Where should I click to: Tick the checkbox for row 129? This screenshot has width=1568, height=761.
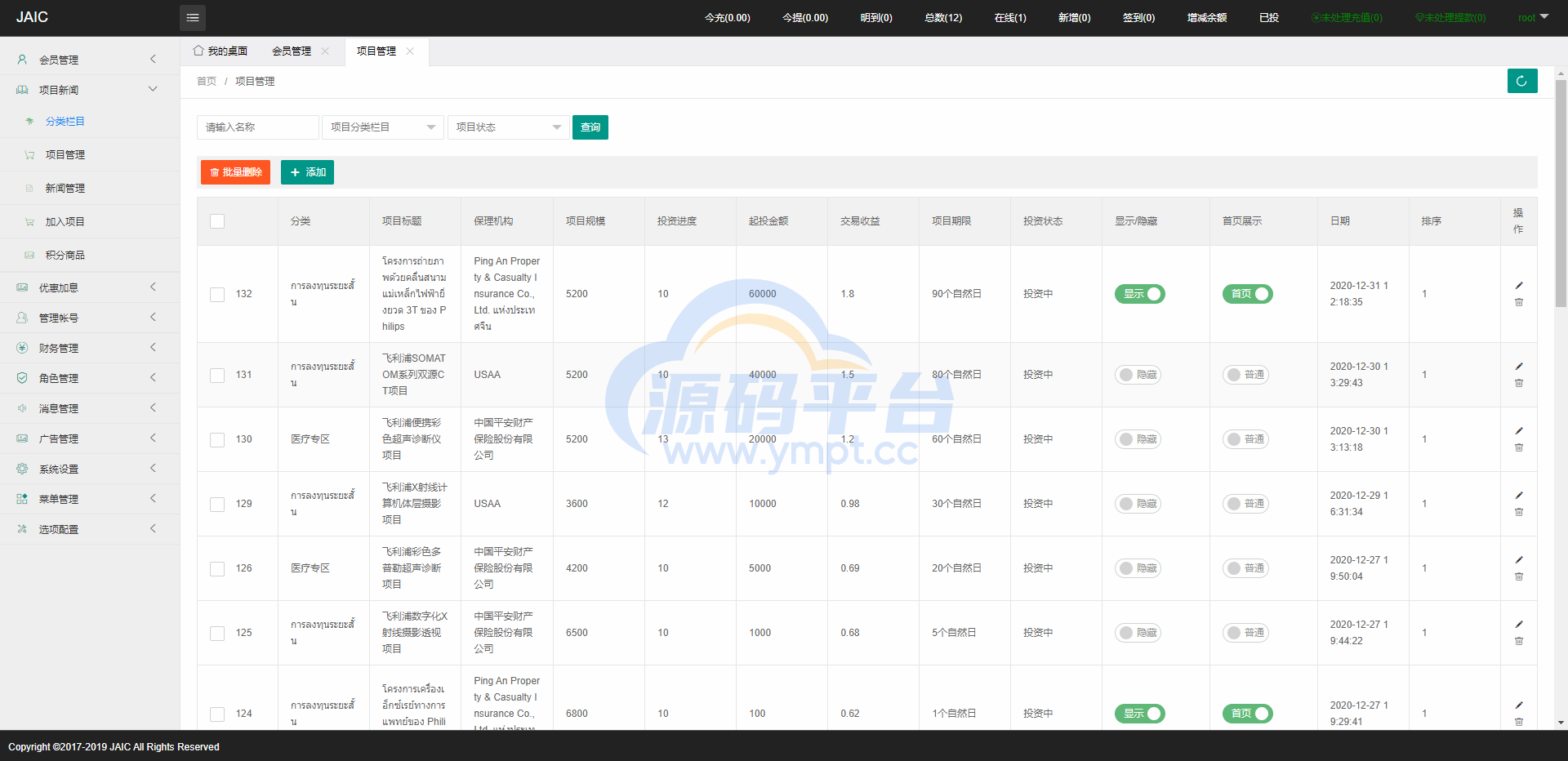click(217, 504)
